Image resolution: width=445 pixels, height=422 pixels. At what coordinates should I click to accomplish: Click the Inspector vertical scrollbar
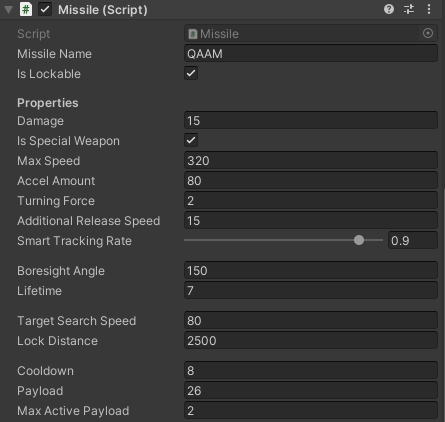tap(444, 305)
